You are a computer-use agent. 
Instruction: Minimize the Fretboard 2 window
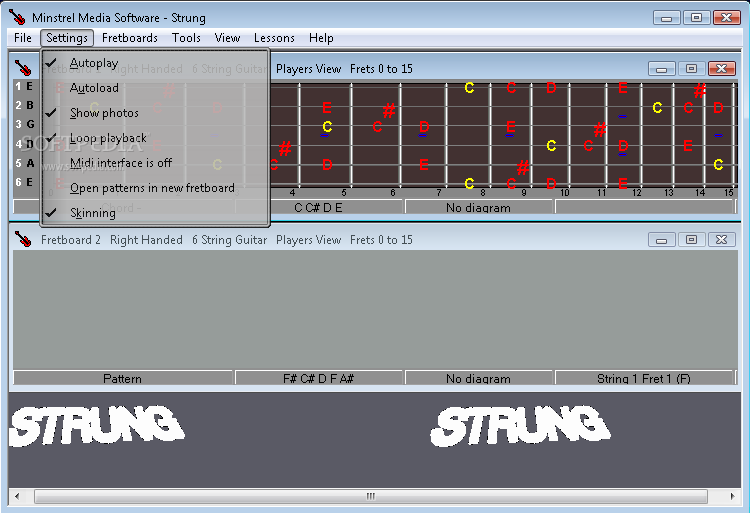pos(662,240)
